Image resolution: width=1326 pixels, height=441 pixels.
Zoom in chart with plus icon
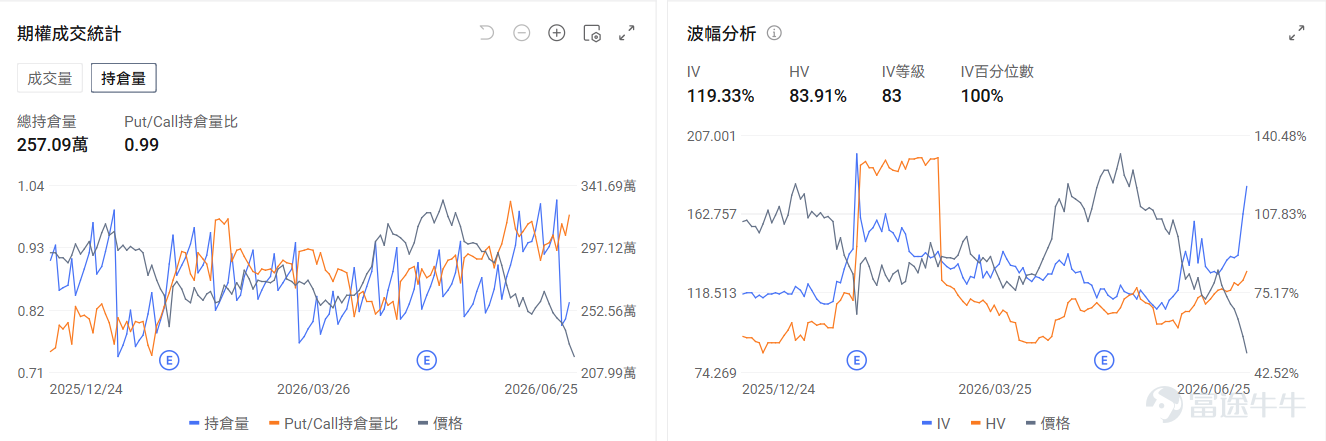coord(557,33)
